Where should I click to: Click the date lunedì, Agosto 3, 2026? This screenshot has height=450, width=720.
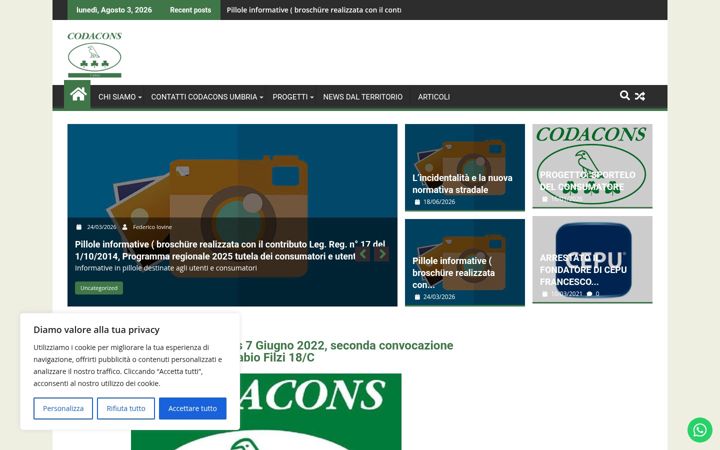[114, 10]
